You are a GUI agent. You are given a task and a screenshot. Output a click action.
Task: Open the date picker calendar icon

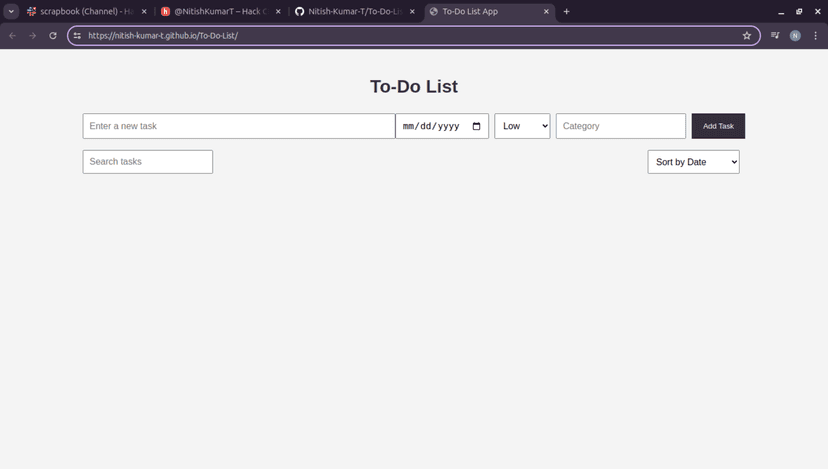tap(476, 126)
